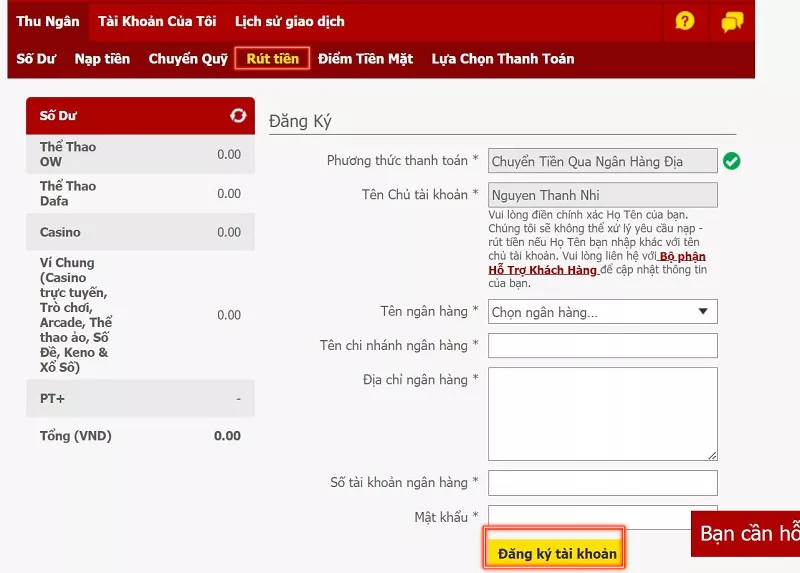This screenshot has height=573, width=800.
Task: Go to Nạp tiền section
Action: [102, 59]
